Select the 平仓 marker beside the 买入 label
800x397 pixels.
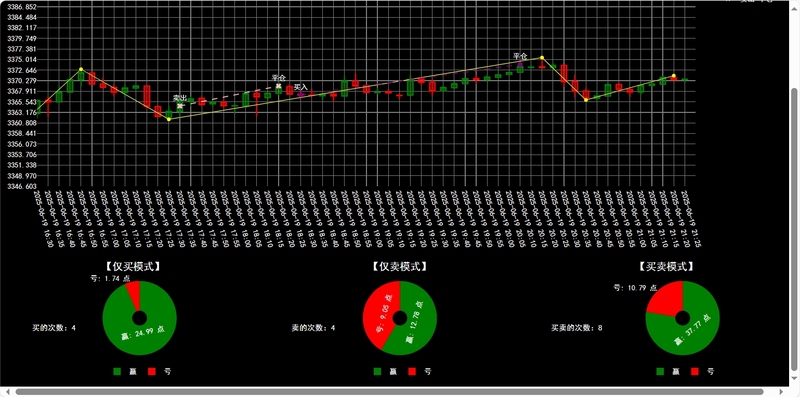coord(279,85)
